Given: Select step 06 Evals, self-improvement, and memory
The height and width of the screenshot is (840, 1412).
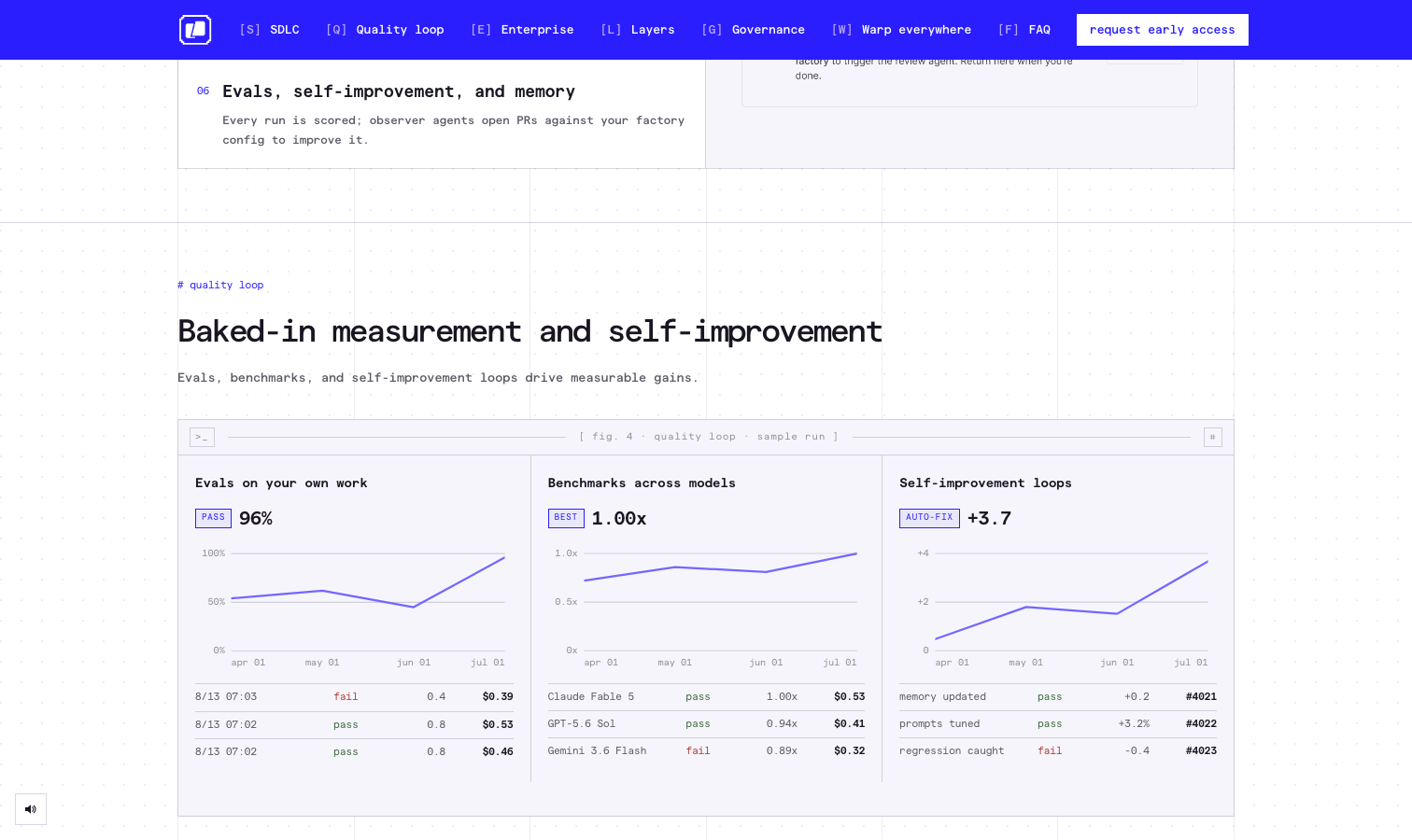Looking at the screenshot, I should (442, 114).
